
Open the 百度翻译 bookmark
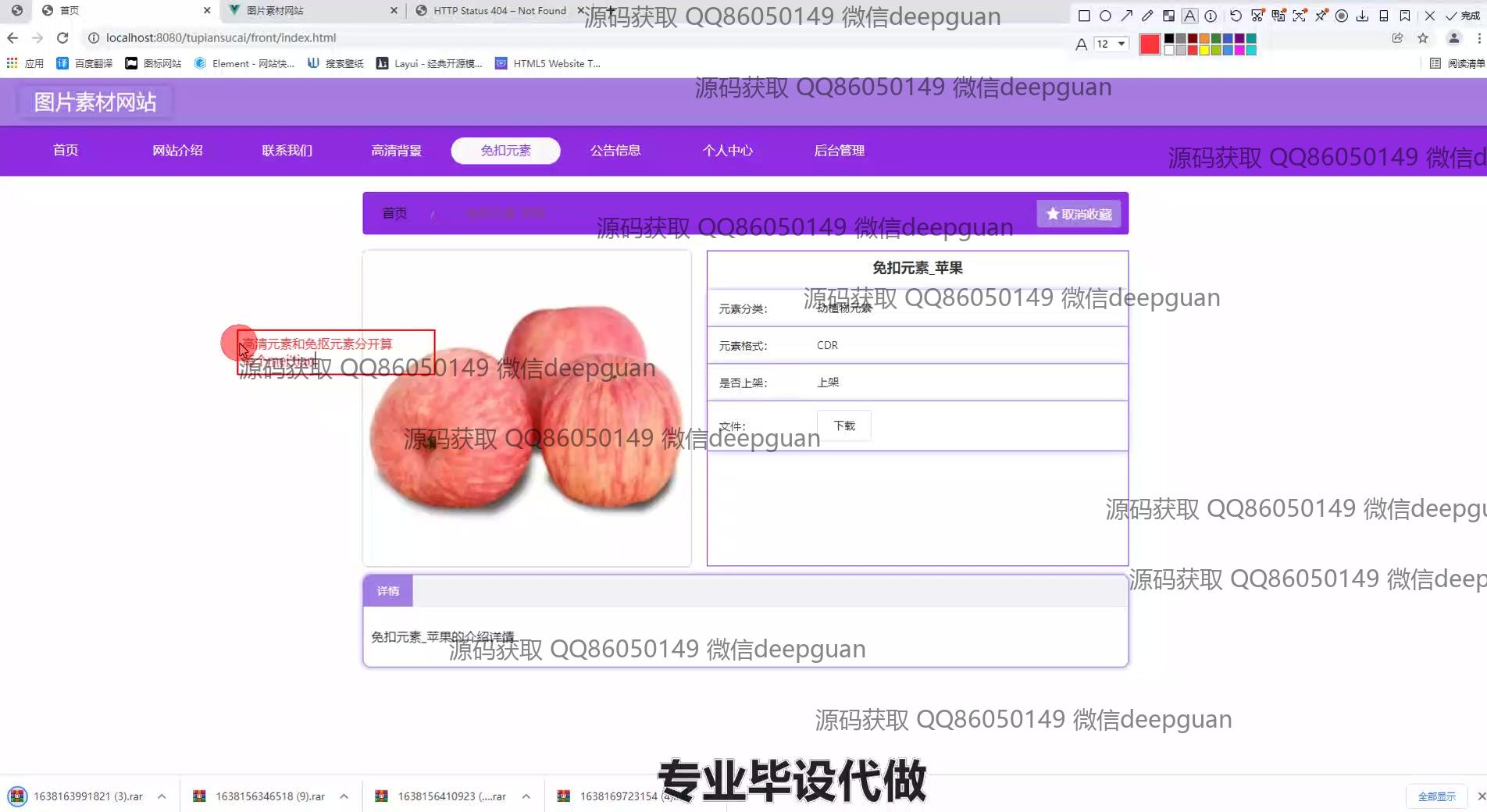(84, 63)
